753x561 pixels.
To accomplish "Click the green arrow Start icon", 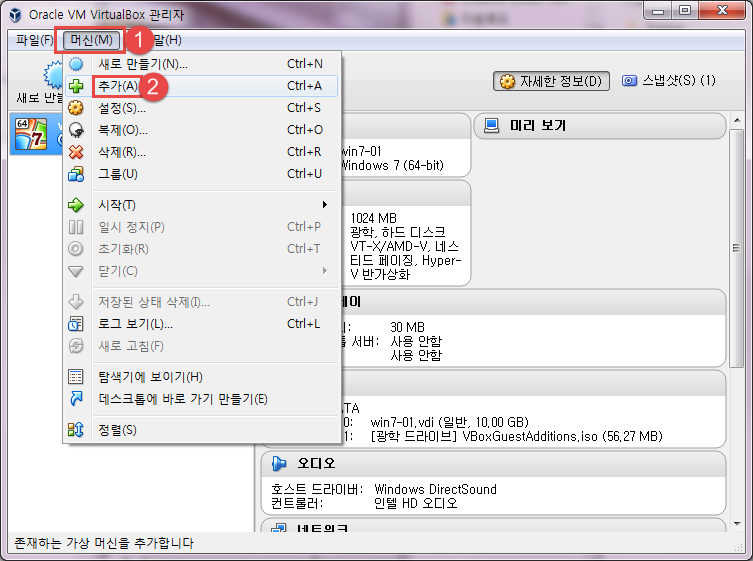I will point(76,205).
